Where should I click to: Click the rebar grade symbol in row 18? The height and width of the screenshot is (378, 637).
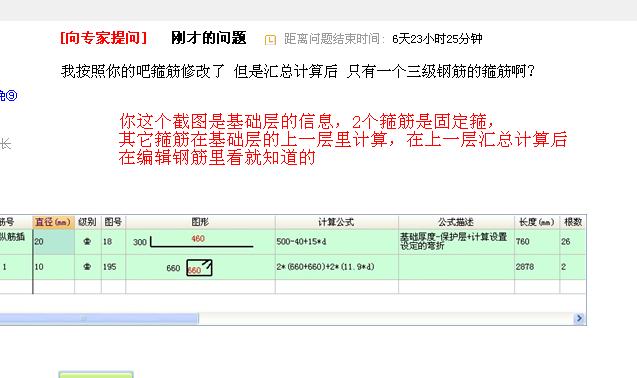[87, 241]
